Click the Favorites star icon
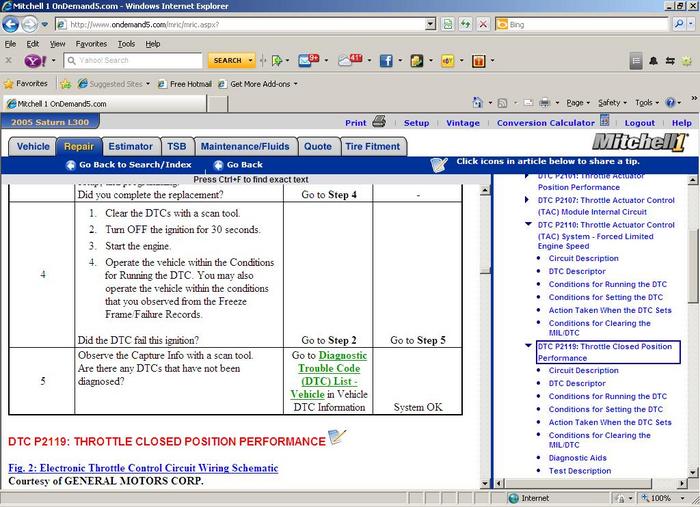The height and width of the screenshot is (507, 700). [8, 84]
